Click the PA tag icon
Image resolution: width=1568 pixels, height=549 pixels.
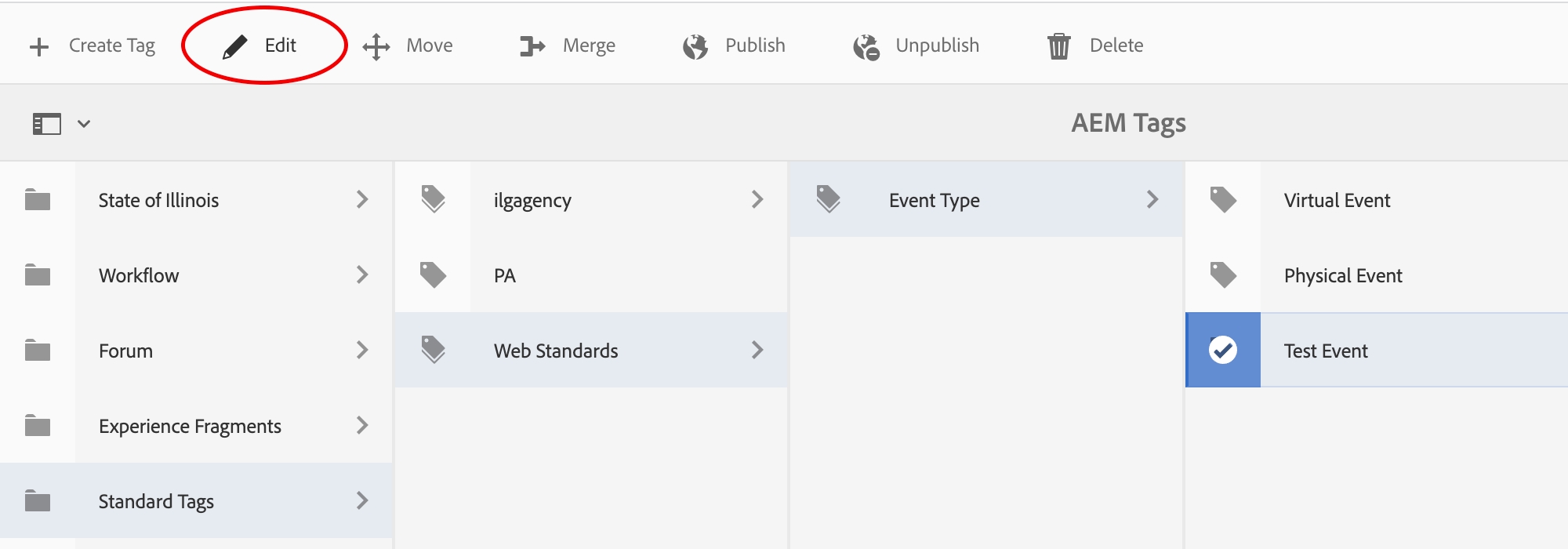pyautogui.click(x=434, y=275)
